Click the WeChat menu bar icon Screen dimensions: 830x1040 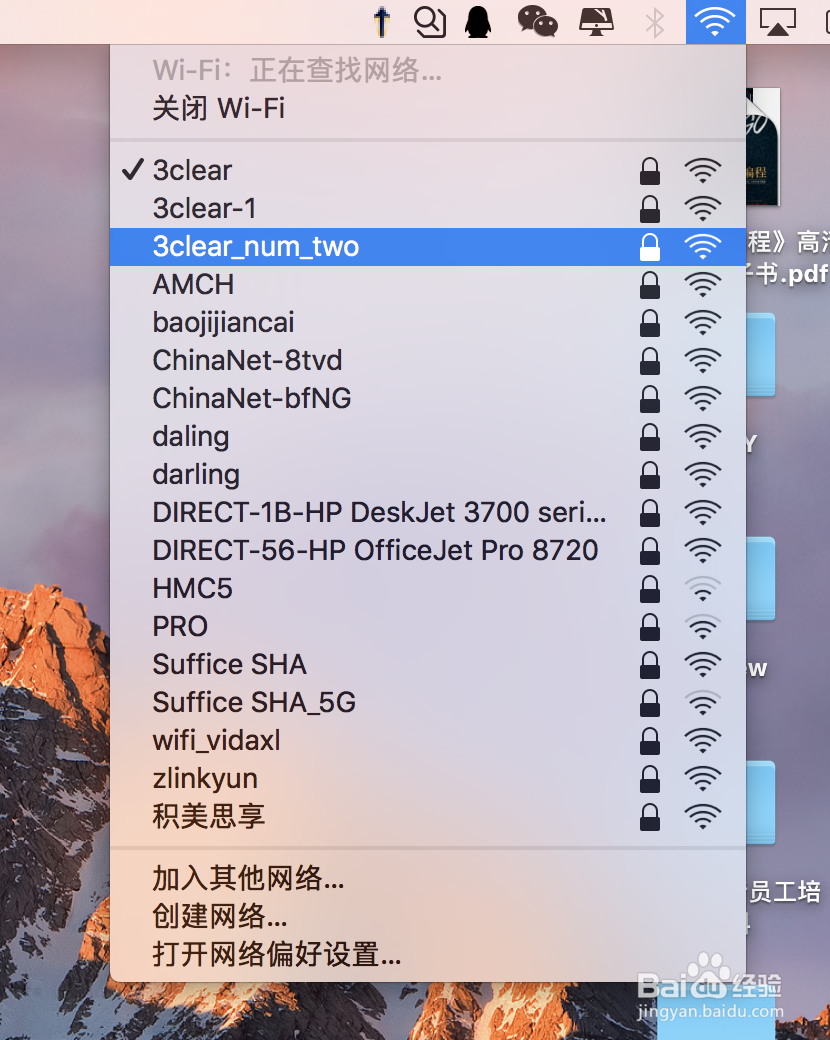pyautogui.click(x=537, y=22)
